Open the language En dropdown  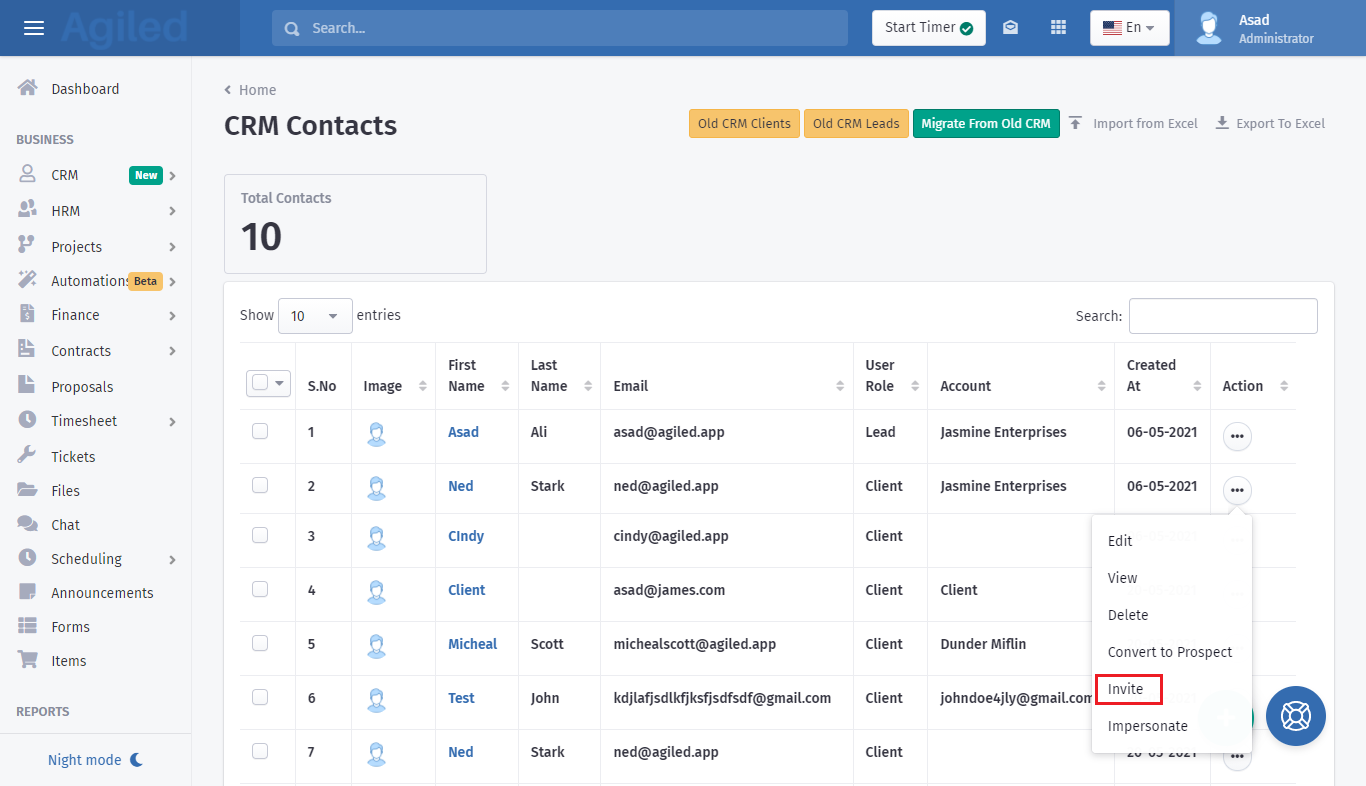coord(1129,28)
